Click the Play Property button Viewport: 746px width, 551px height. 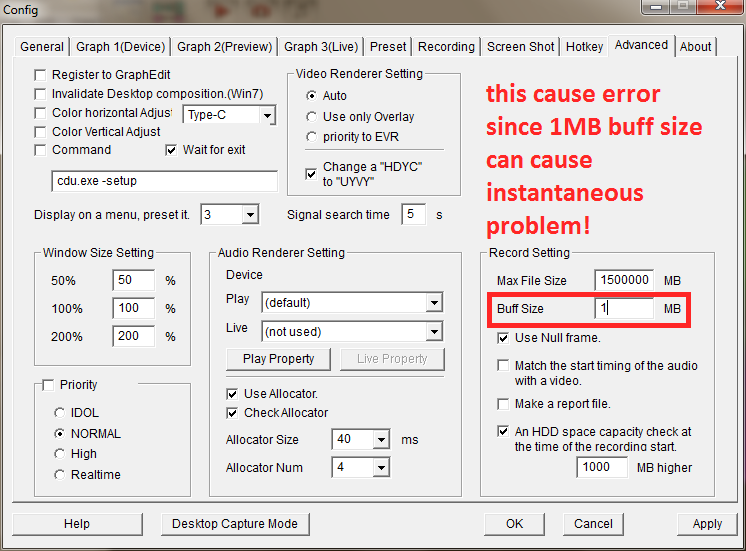pos(278,359)
